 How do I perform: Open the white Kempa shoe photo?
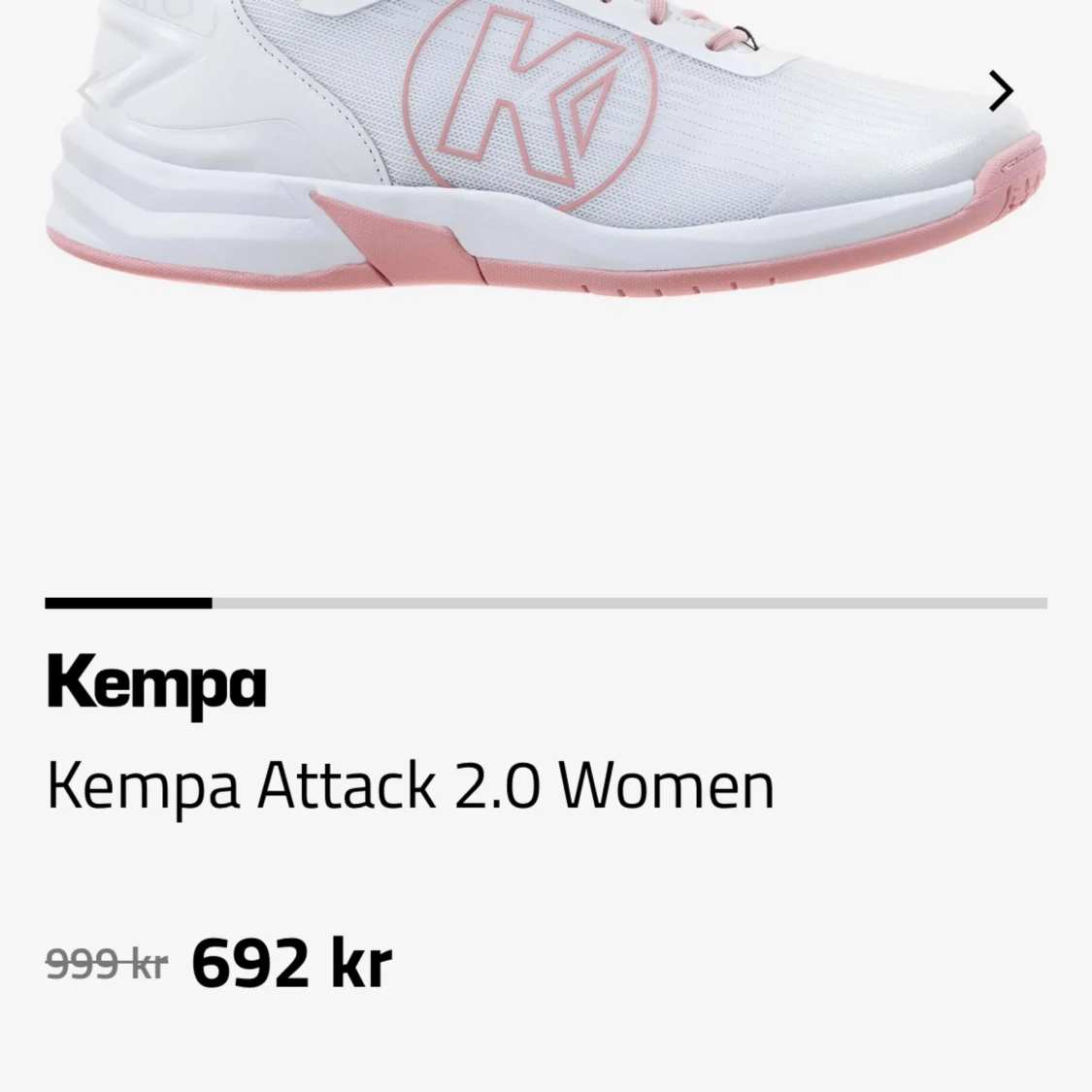[x=546, y=148]
